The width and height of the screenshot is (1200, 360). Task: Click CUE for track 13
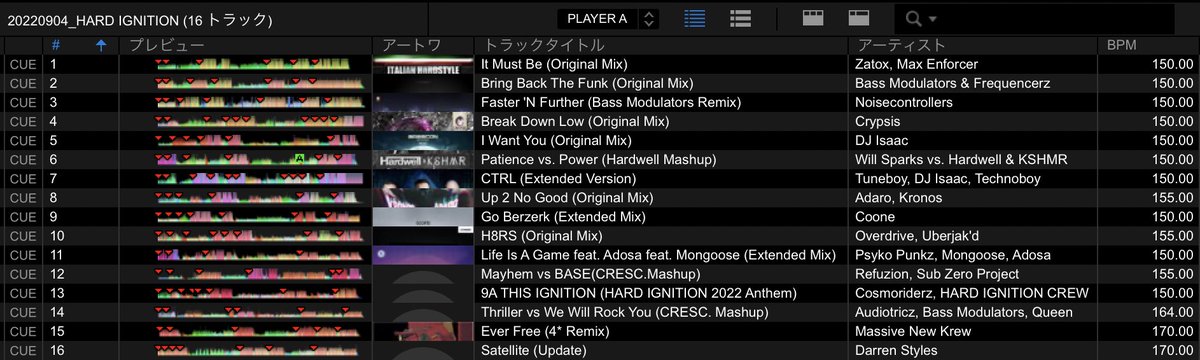click(x=22, y=293)
